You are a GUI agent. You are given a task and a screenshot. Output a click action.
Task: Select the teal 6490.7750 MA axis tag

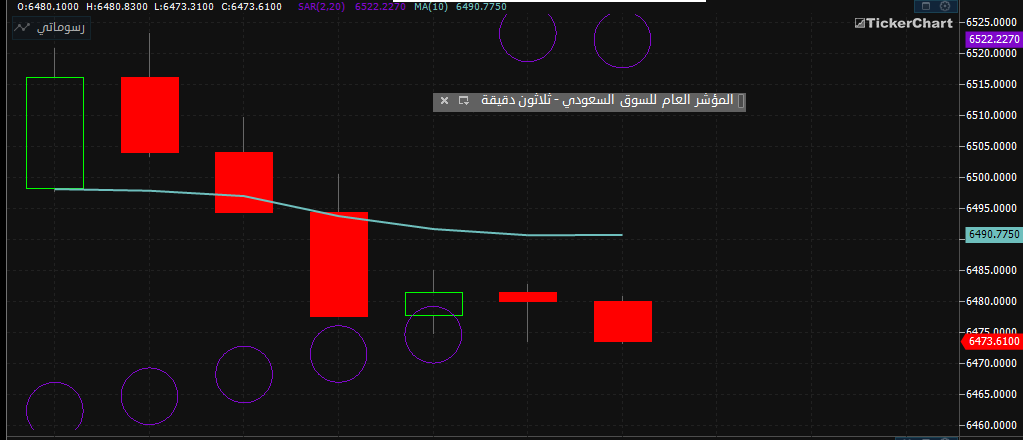(x=993, y=234)
